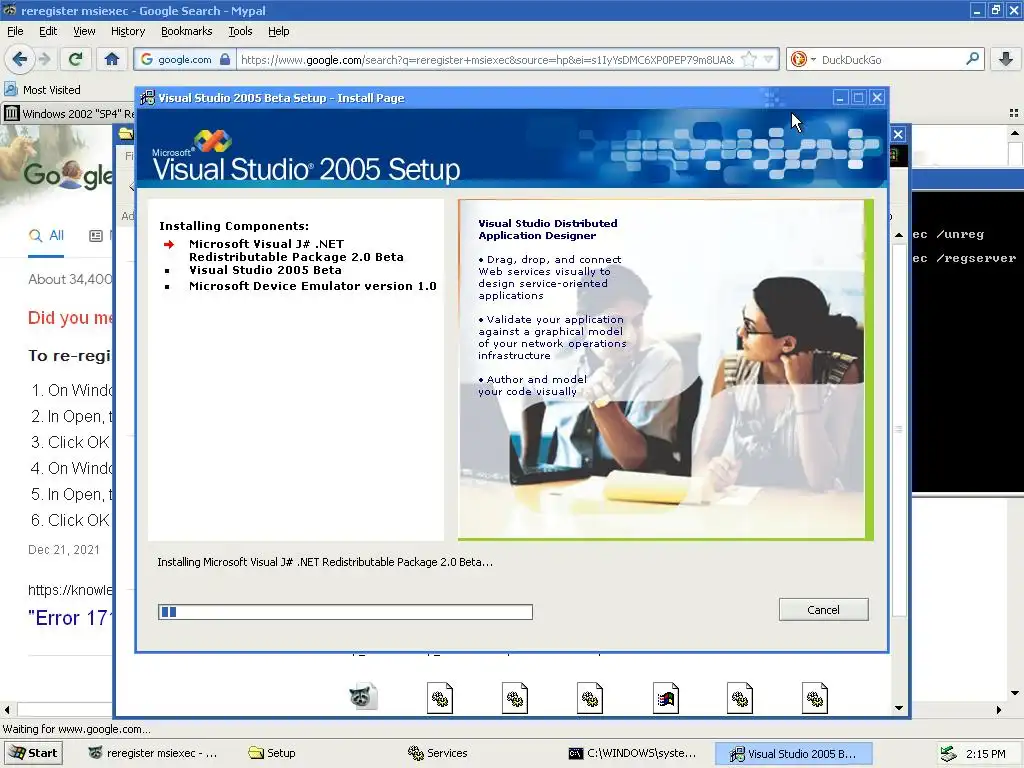
Task: Click the padlock site security icon
Action: (225, 59)
